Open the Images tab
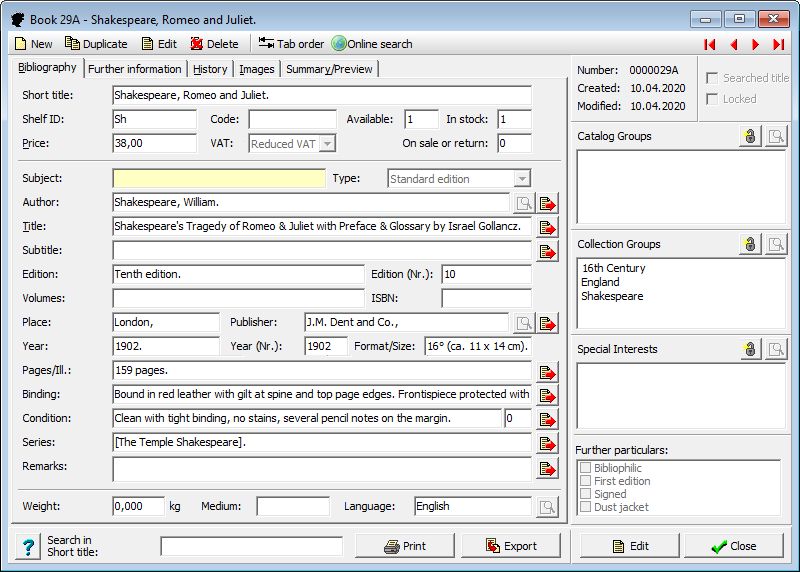Viewport: 800px width, 572px height. click(257, 69)
